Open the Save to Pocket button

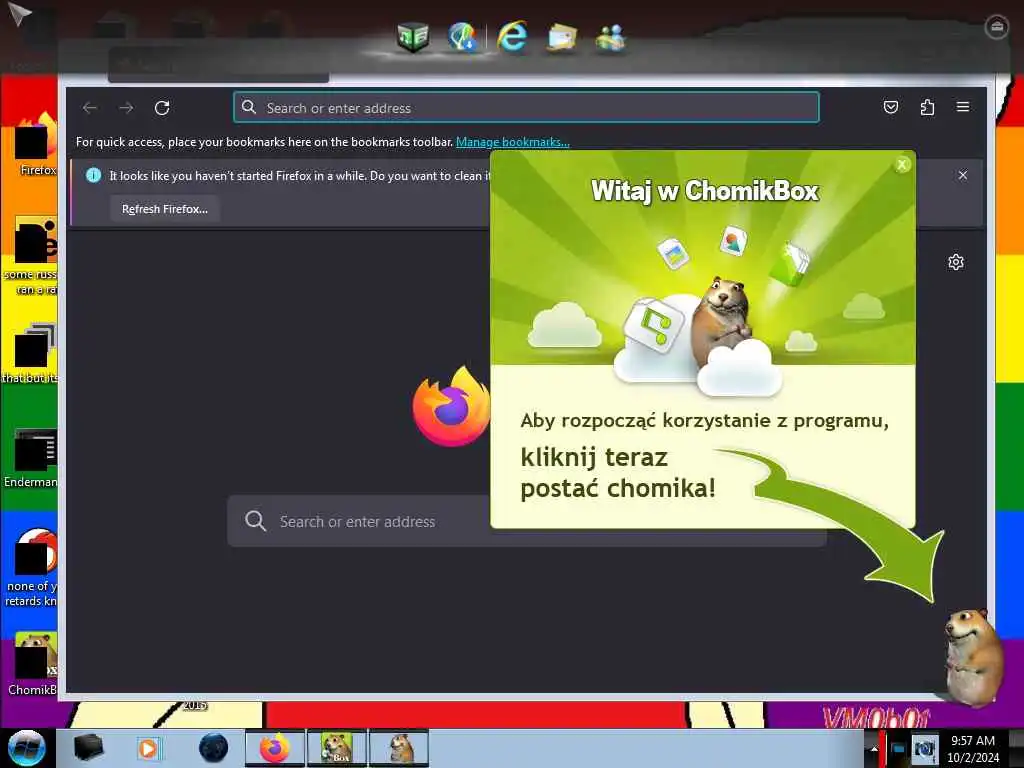tap(891, 107)
